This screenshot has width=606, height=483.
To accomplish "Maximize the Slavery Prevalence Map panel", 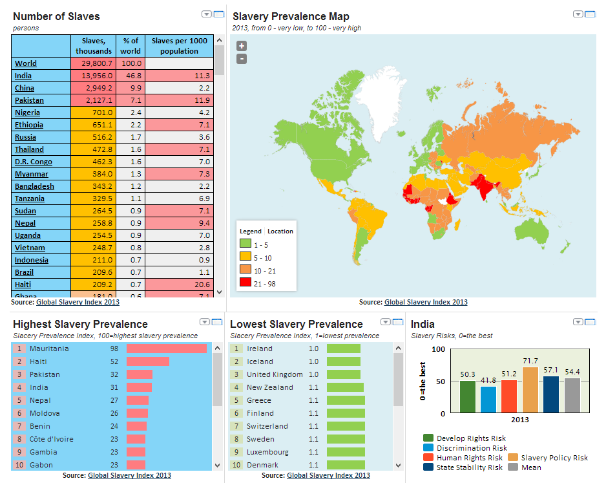I will [x=590, y=15].
